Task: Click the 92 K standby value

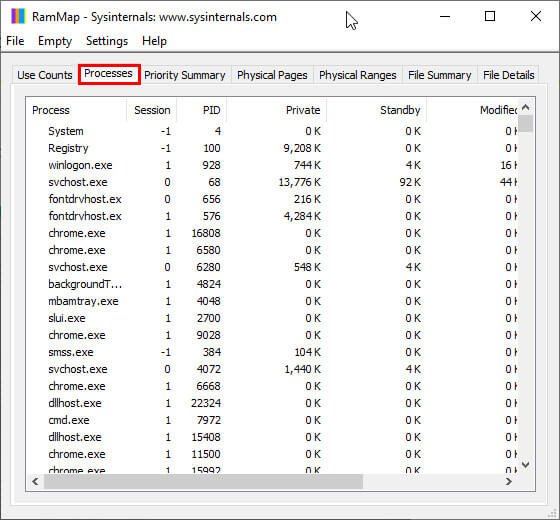Action: 410,182
